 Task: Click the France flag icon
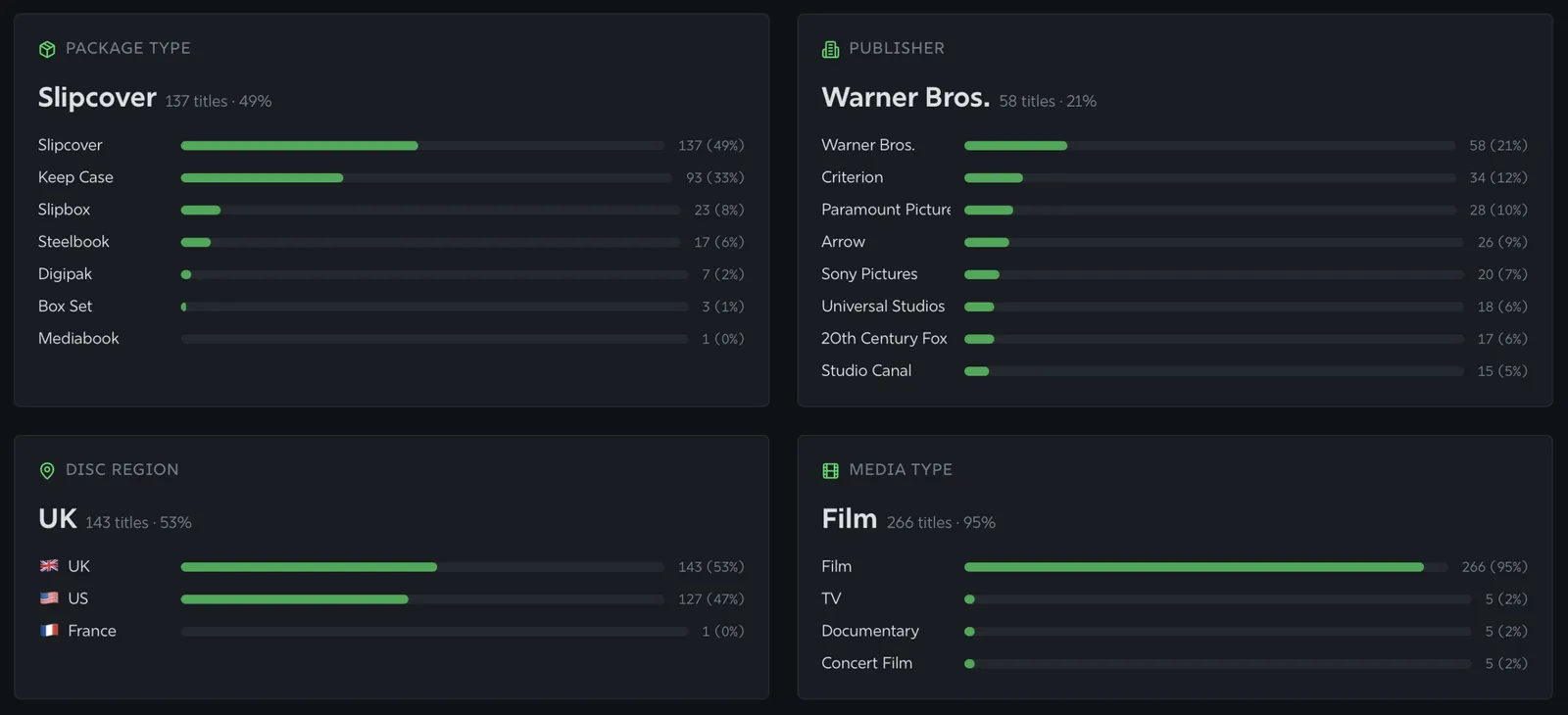[x=49, y=631]
